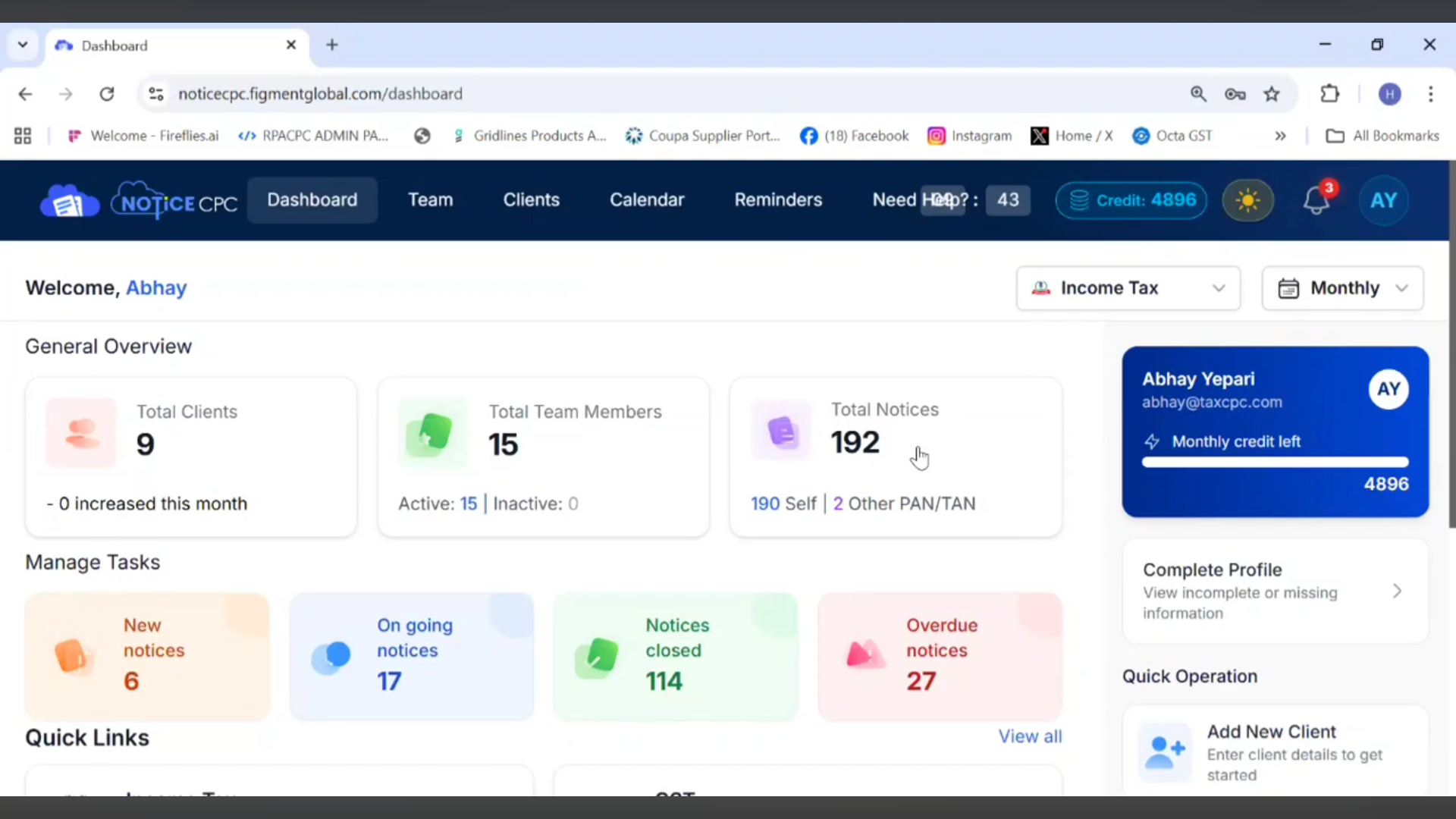Click the Credit: 4896 coins badge

pos(1131,200)
